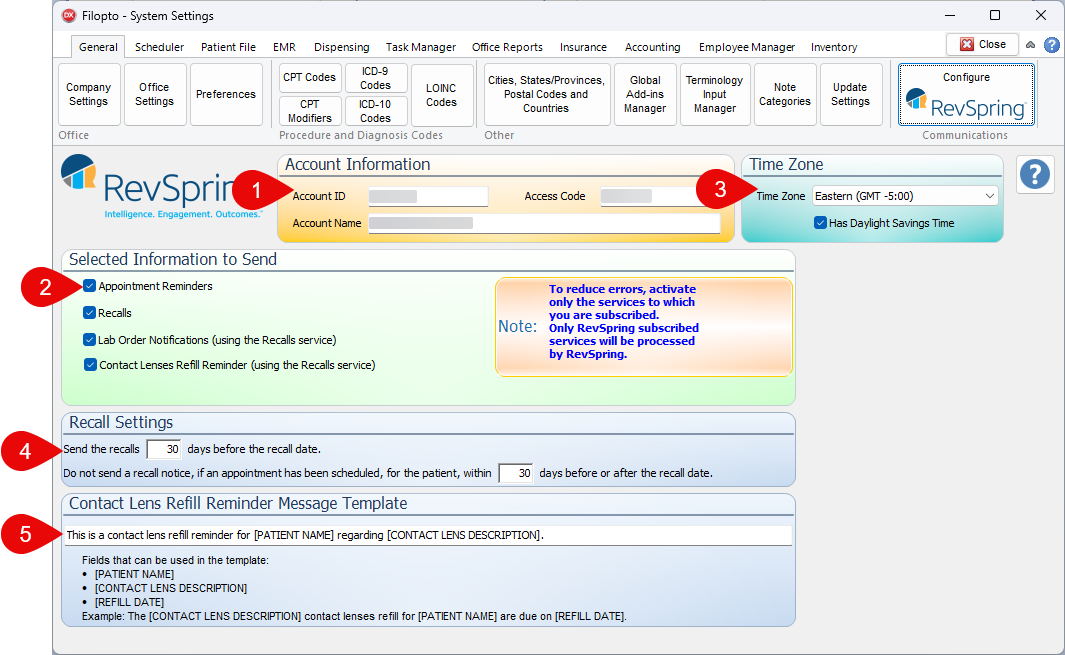Click the blue 'To reduce errors' note text

click(624, 321)
